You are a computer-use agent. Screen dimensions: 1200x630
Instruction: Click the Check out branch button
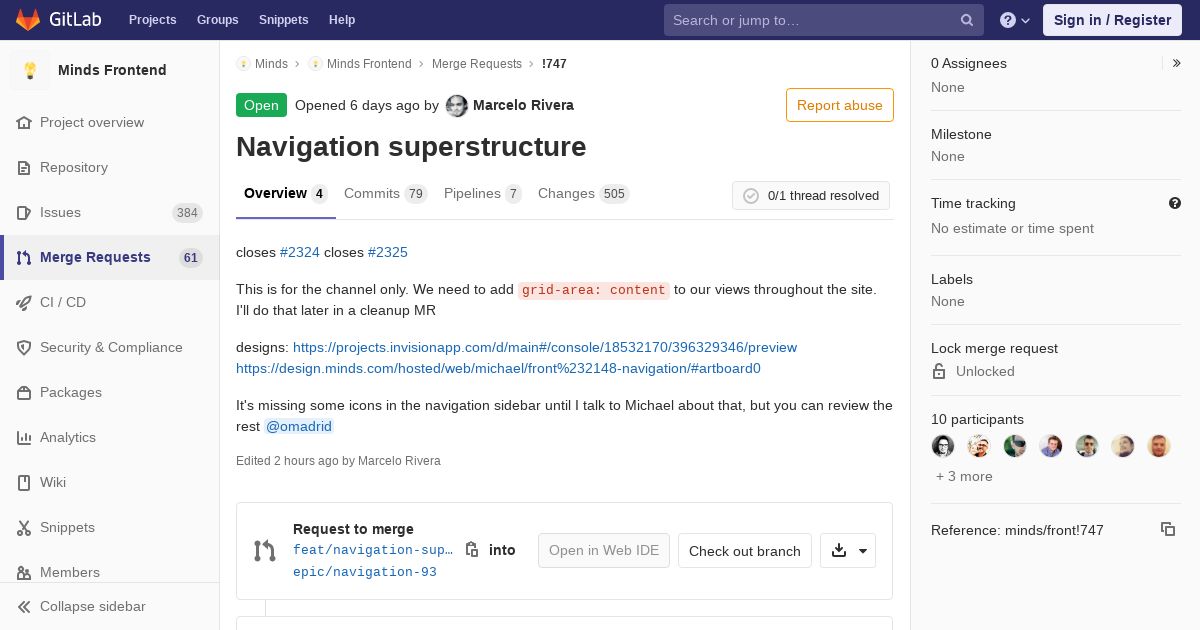click(745, 550)
